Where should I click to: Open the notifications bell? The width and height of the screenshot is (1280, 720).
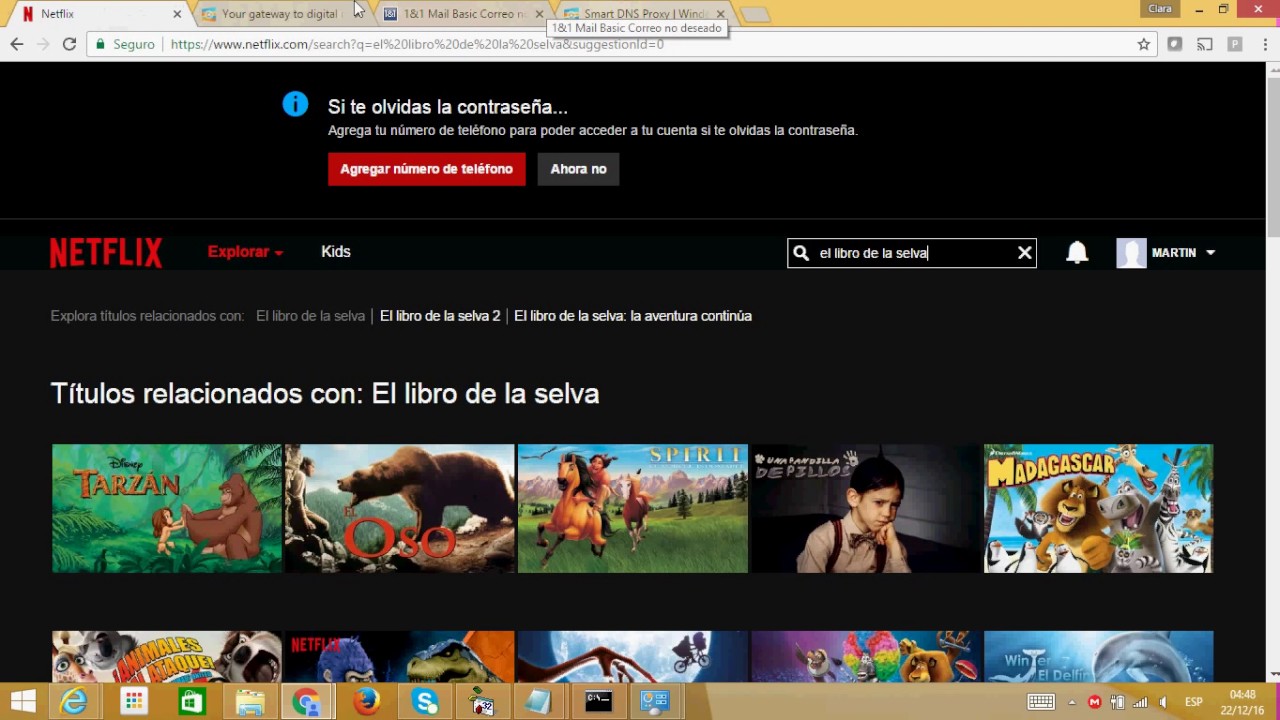[1077, 253]
